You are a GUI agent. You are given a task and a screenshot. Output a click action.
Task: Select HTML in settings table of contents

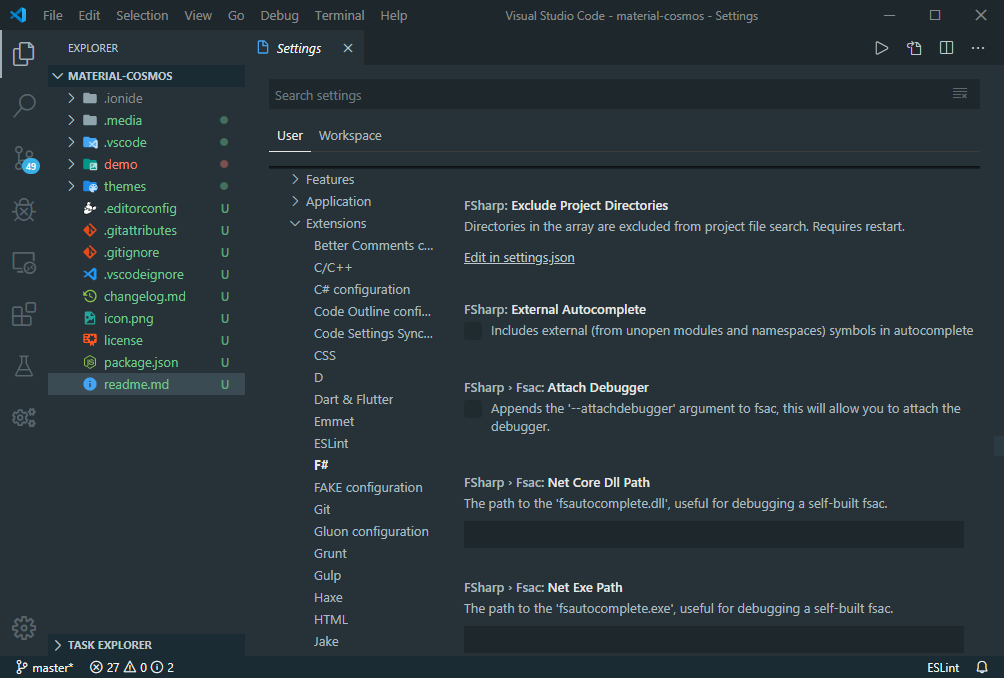tap(331, 620)
